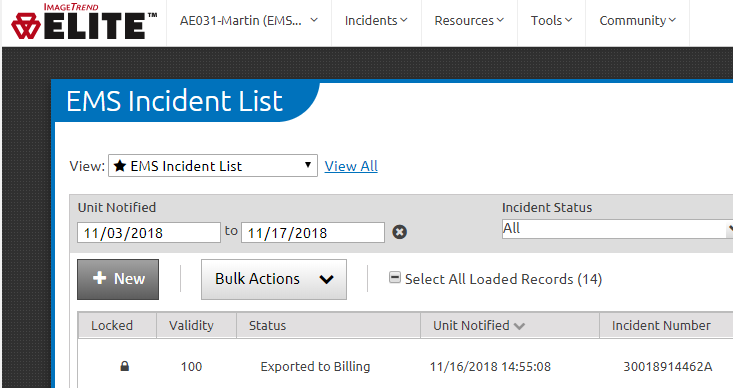
Task: Click the Unit Notified end date field
Action: tap(313, 232)
